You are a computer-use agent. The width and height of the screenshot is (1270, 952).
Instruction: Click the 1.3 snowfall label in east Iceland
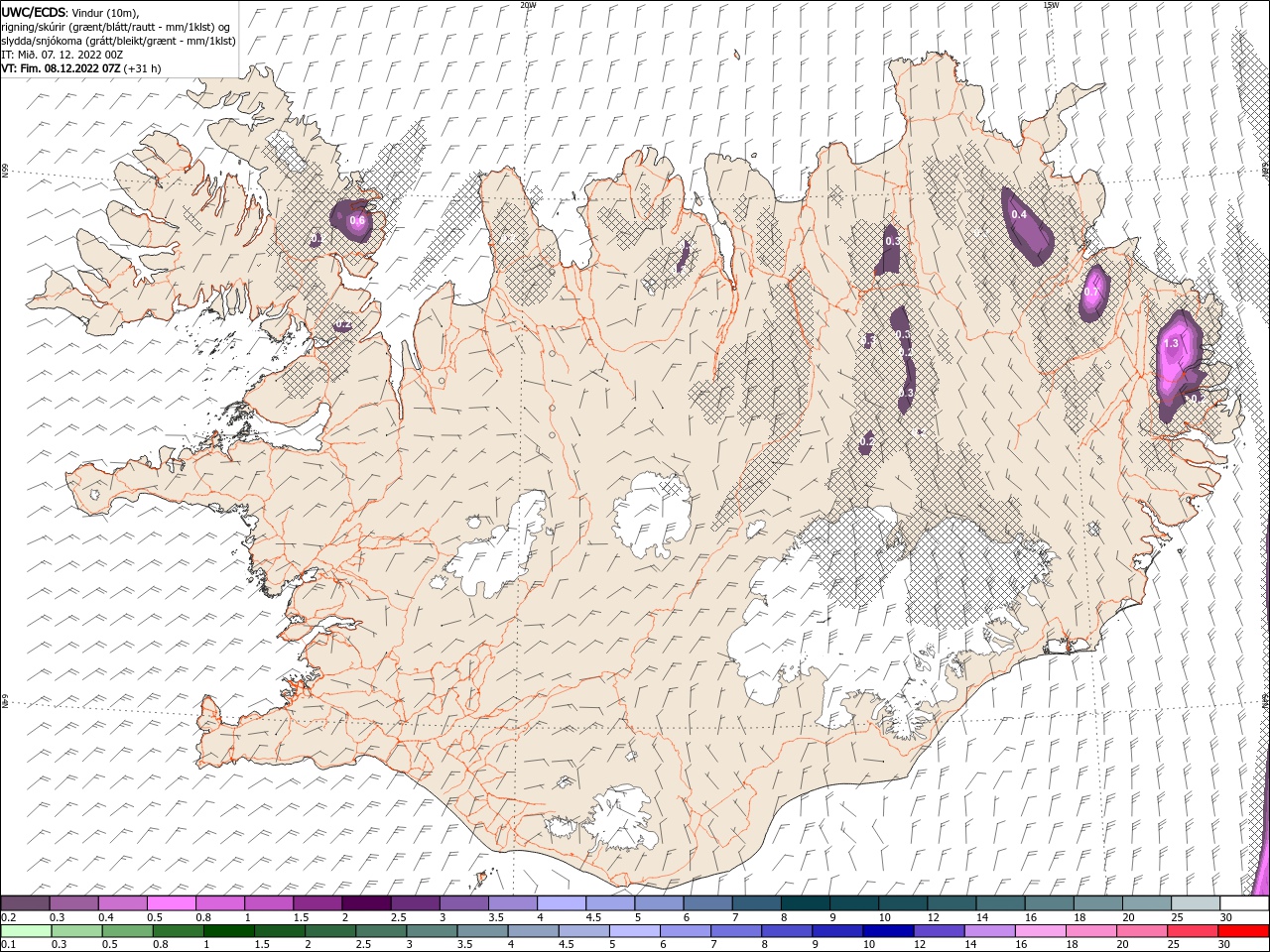click(x=1171, y=343)
